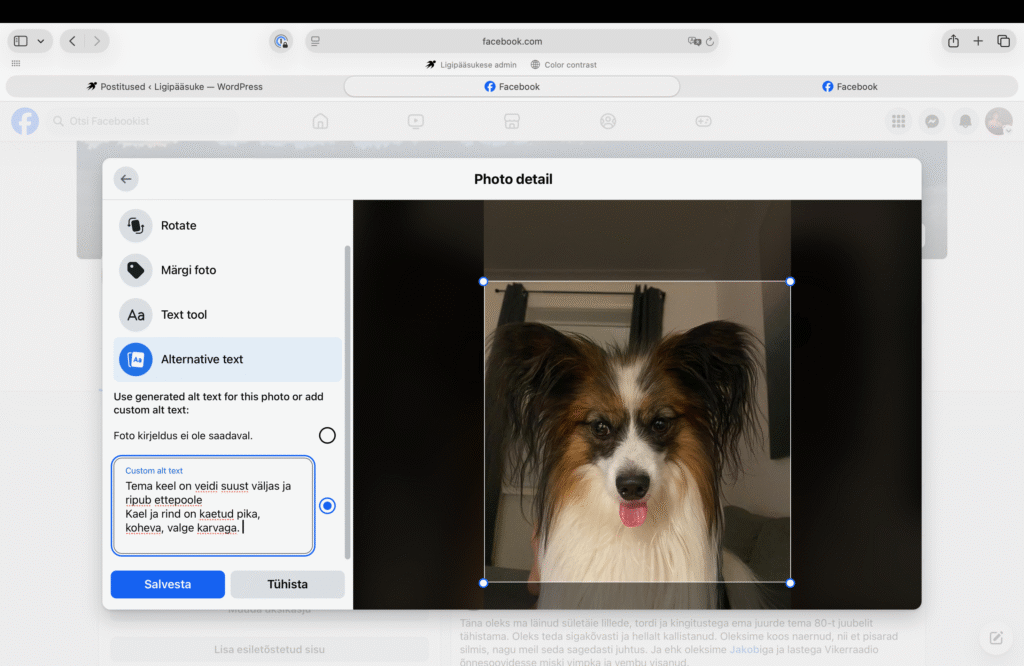Open Safari share icon

tap(953, 41)
